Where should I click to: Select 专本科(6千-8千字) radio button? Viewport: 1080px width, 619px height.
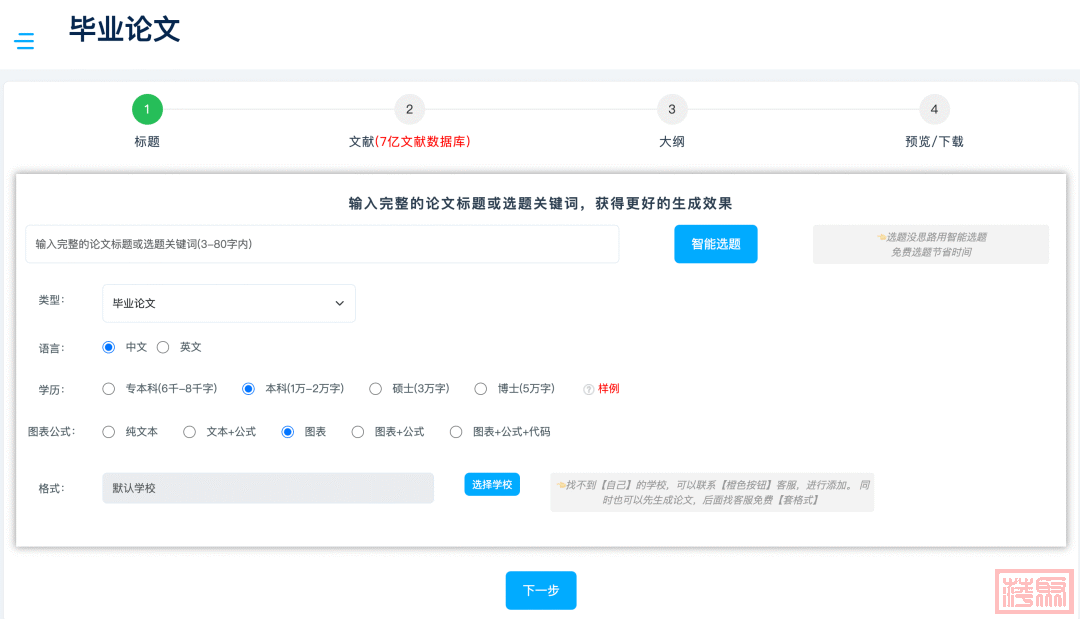click(109, 388)
